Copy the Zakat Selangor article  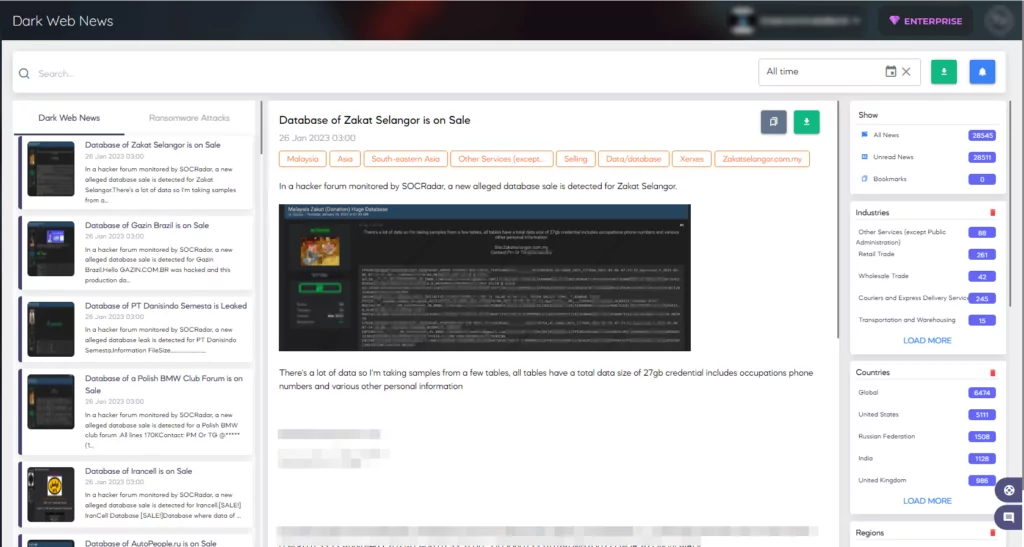pos(773,122)
